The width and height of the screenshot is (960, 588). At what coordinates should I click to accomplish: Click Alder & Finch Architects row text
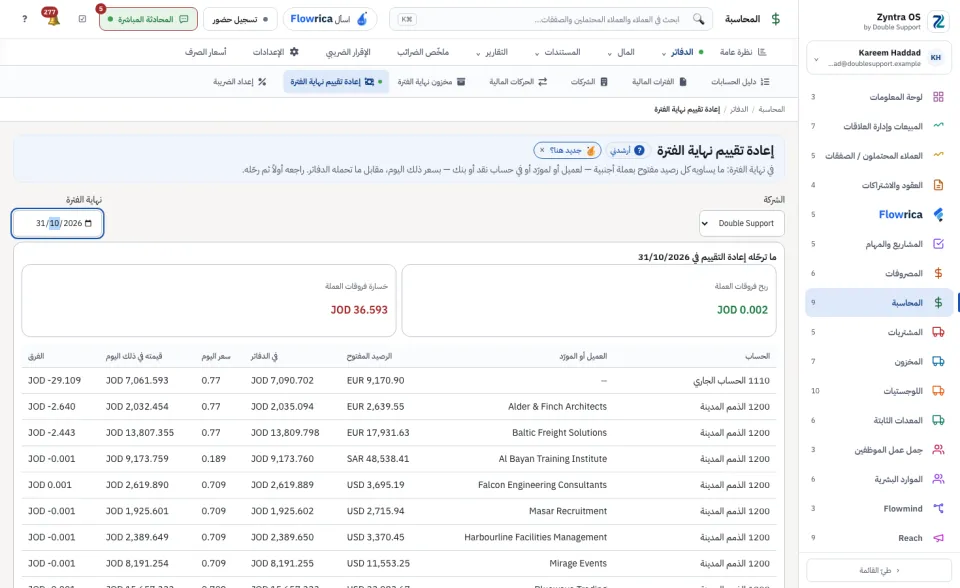557,407
